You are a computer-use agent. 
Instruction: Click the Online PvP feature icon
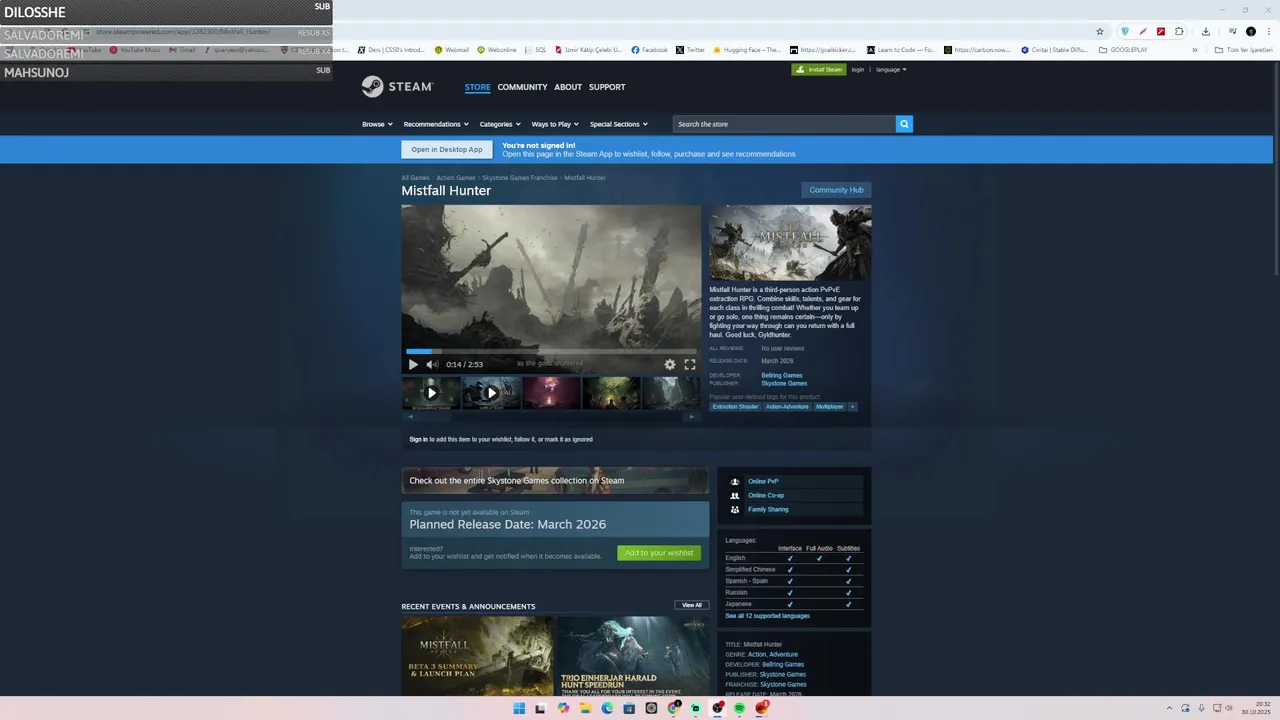click(735, 481)
